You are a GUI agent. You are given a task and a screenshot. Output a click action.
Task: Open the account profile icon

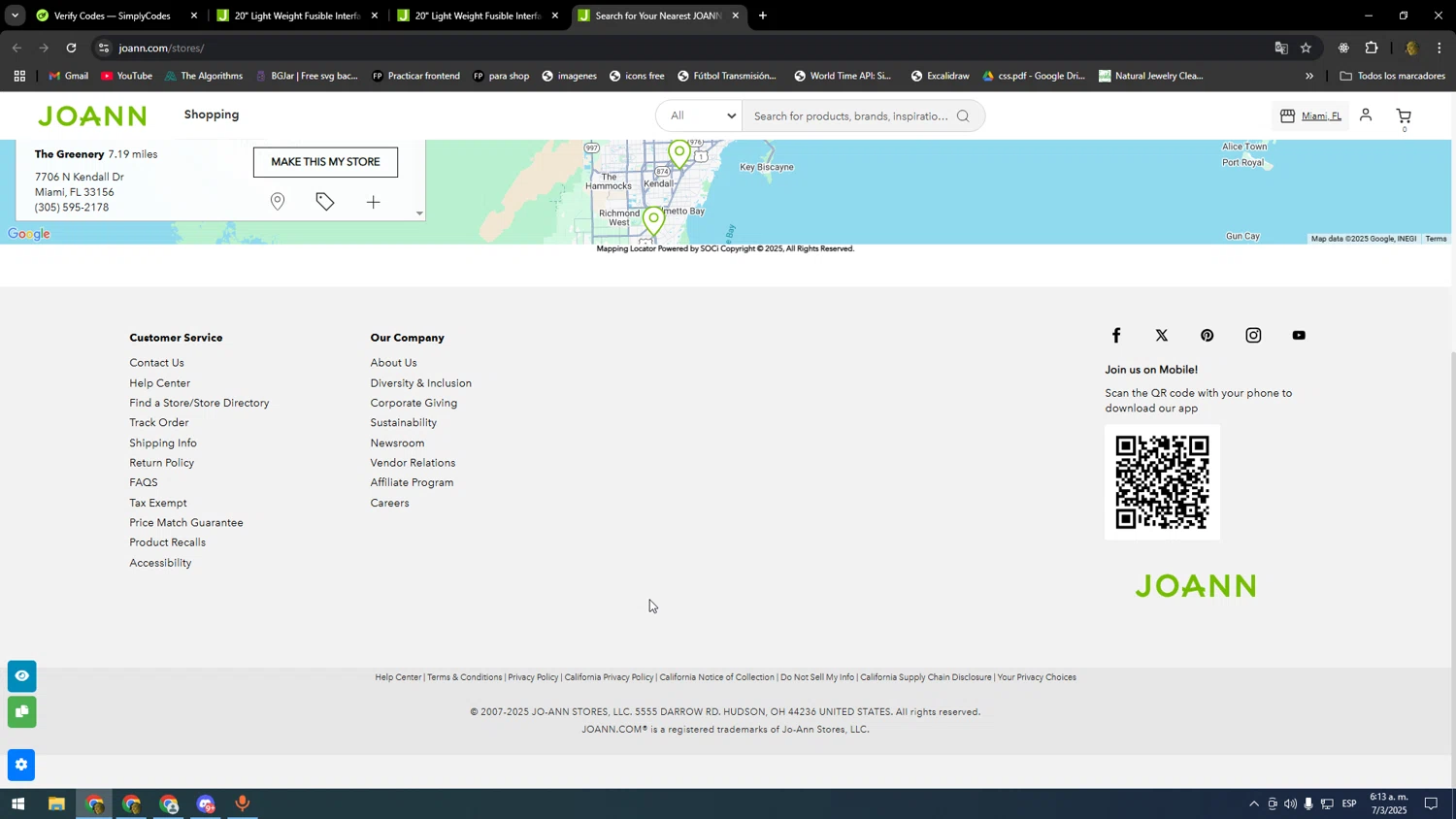click(1366, 115)
